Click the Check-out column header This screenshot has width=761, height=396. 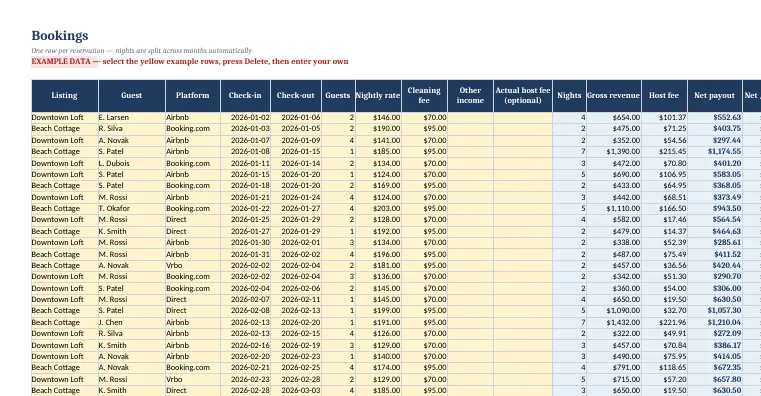(x=296, y=96)
